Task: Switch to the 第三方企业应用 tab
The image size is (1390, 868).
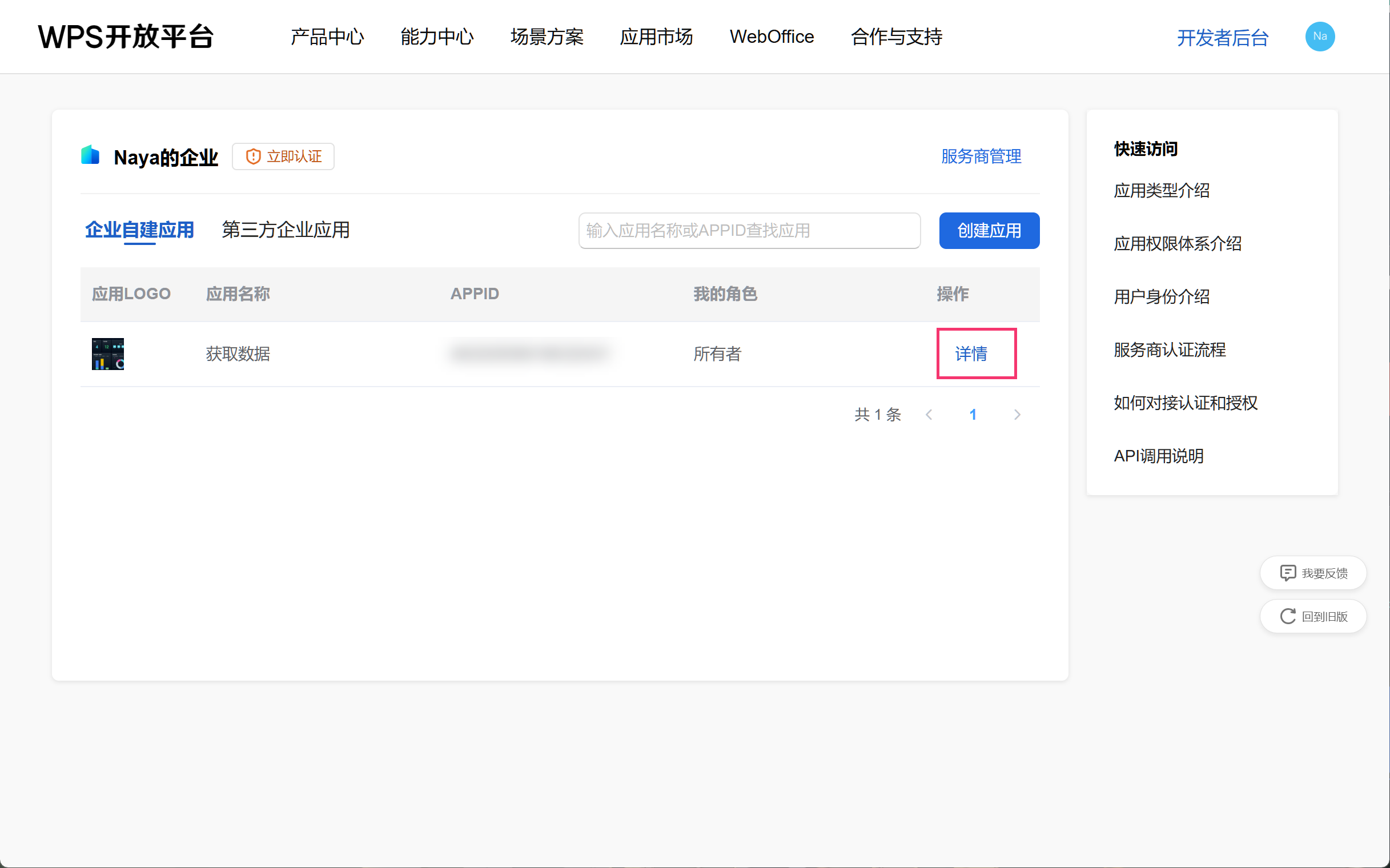Action: 286,230
